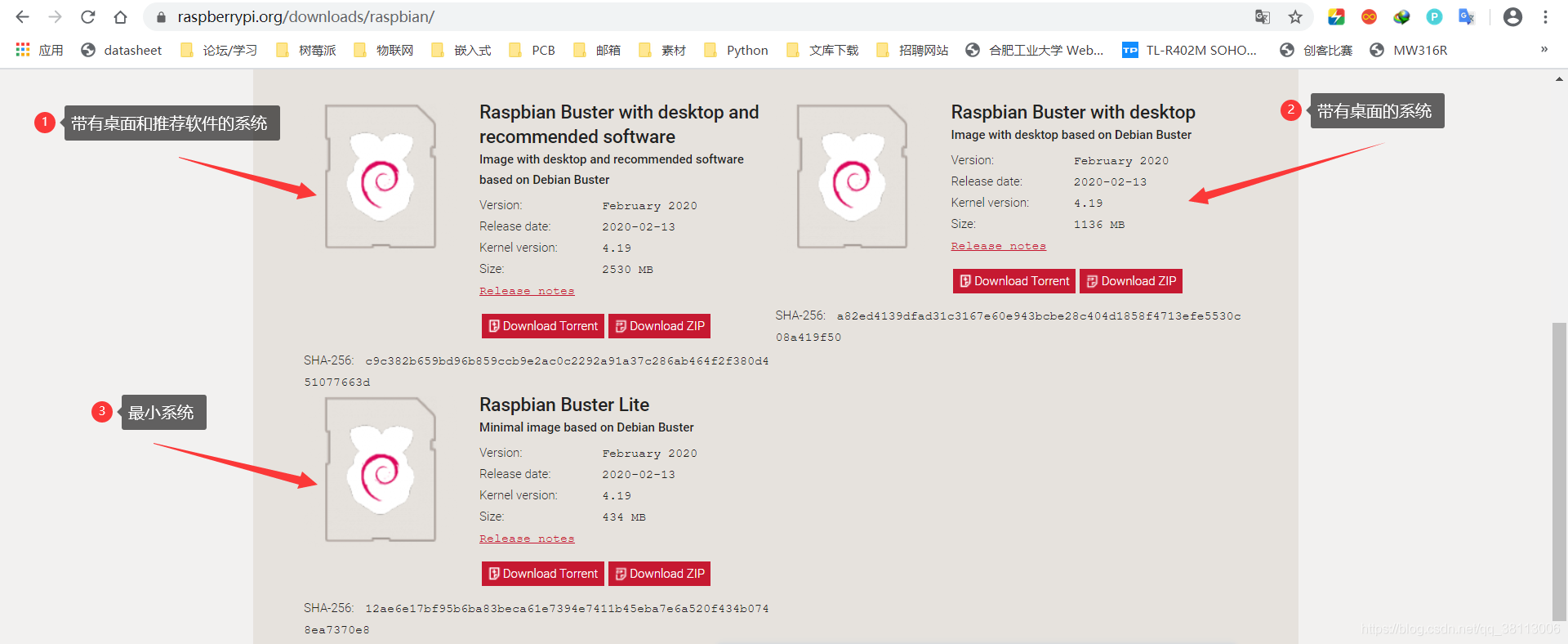The width and height of the screenshot is (1568, 644).
Task: Click the text Minimal image based on Debian Buster
Action: pyautogui.click(x=586, y=427)
